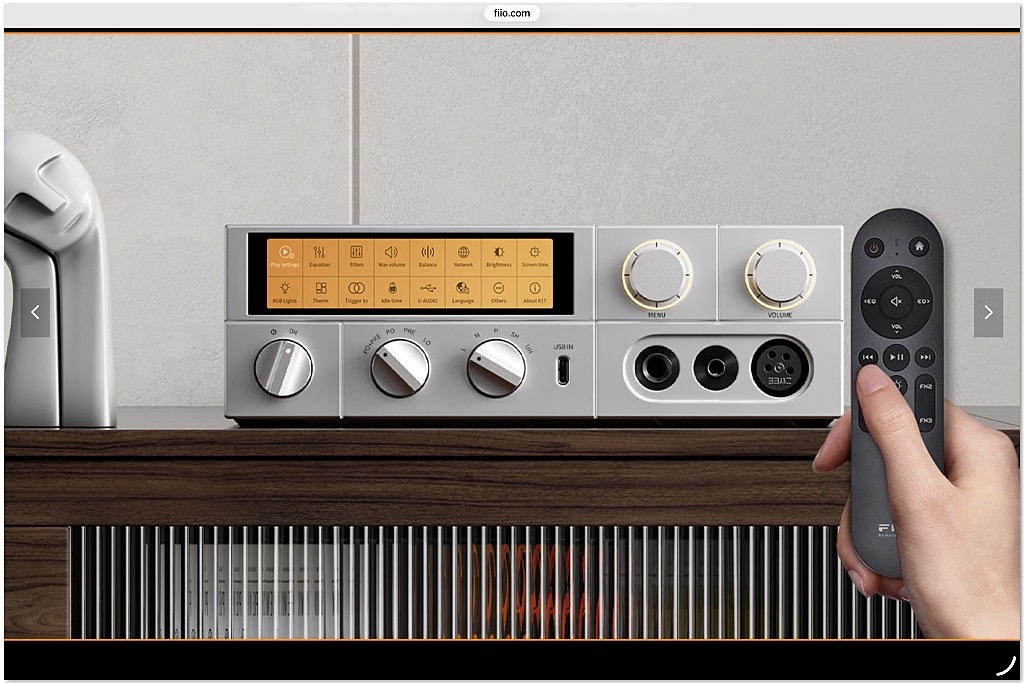
Task: Open the Equalizer tile on the device screen
Action: coord(320,256)
